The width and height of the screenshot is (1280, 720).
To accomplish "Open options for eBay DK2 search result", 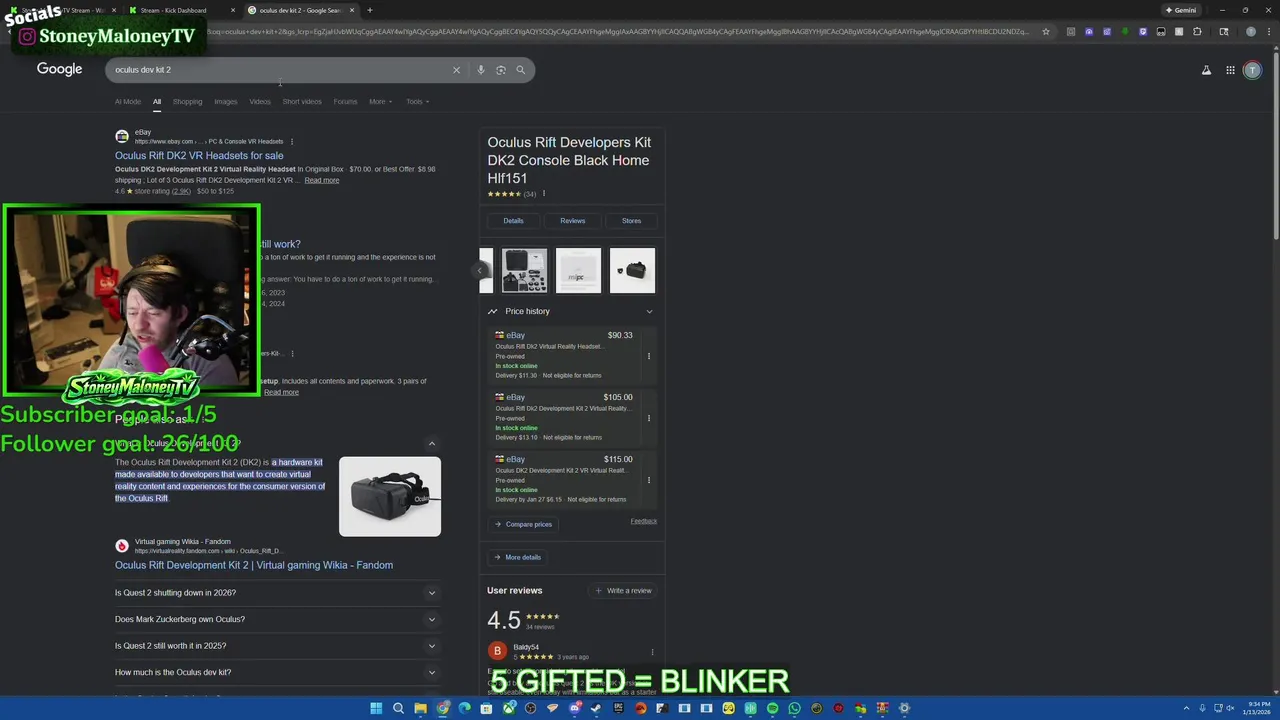I will pyautogui.click(x=292, y=142).
